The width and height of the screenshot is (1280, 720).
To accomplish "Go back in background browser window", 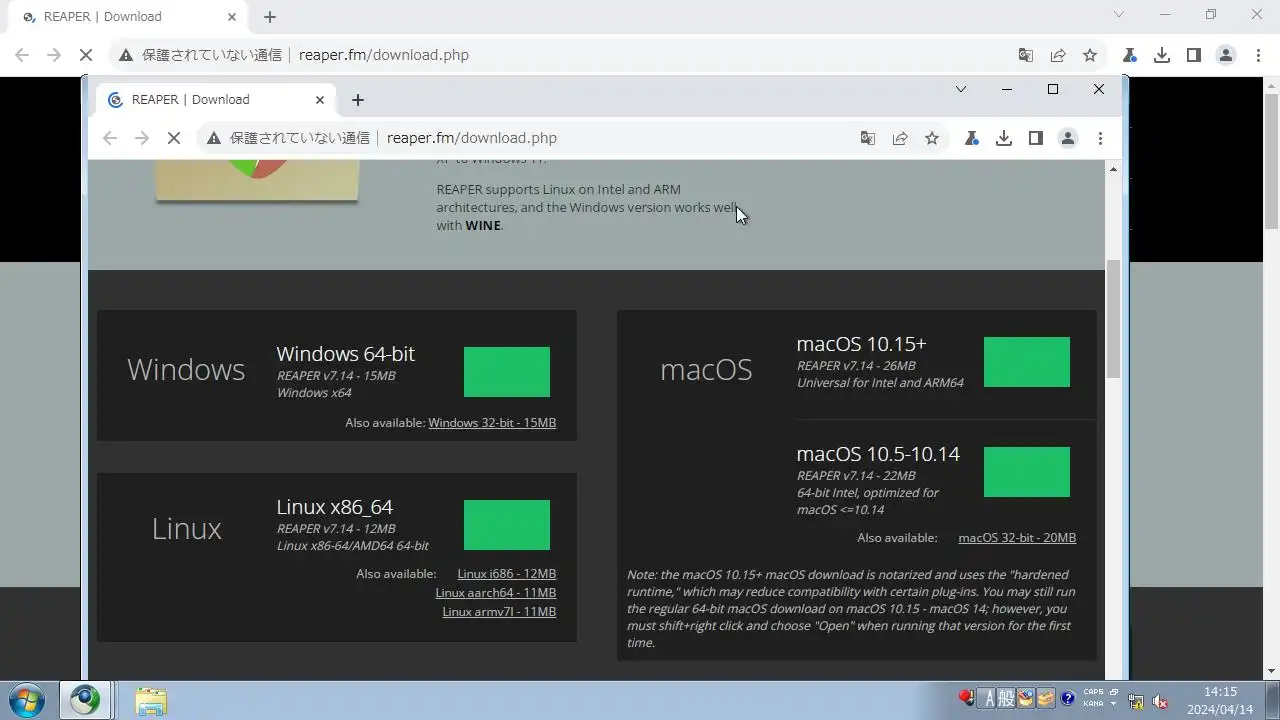I will tap(22, 55).
